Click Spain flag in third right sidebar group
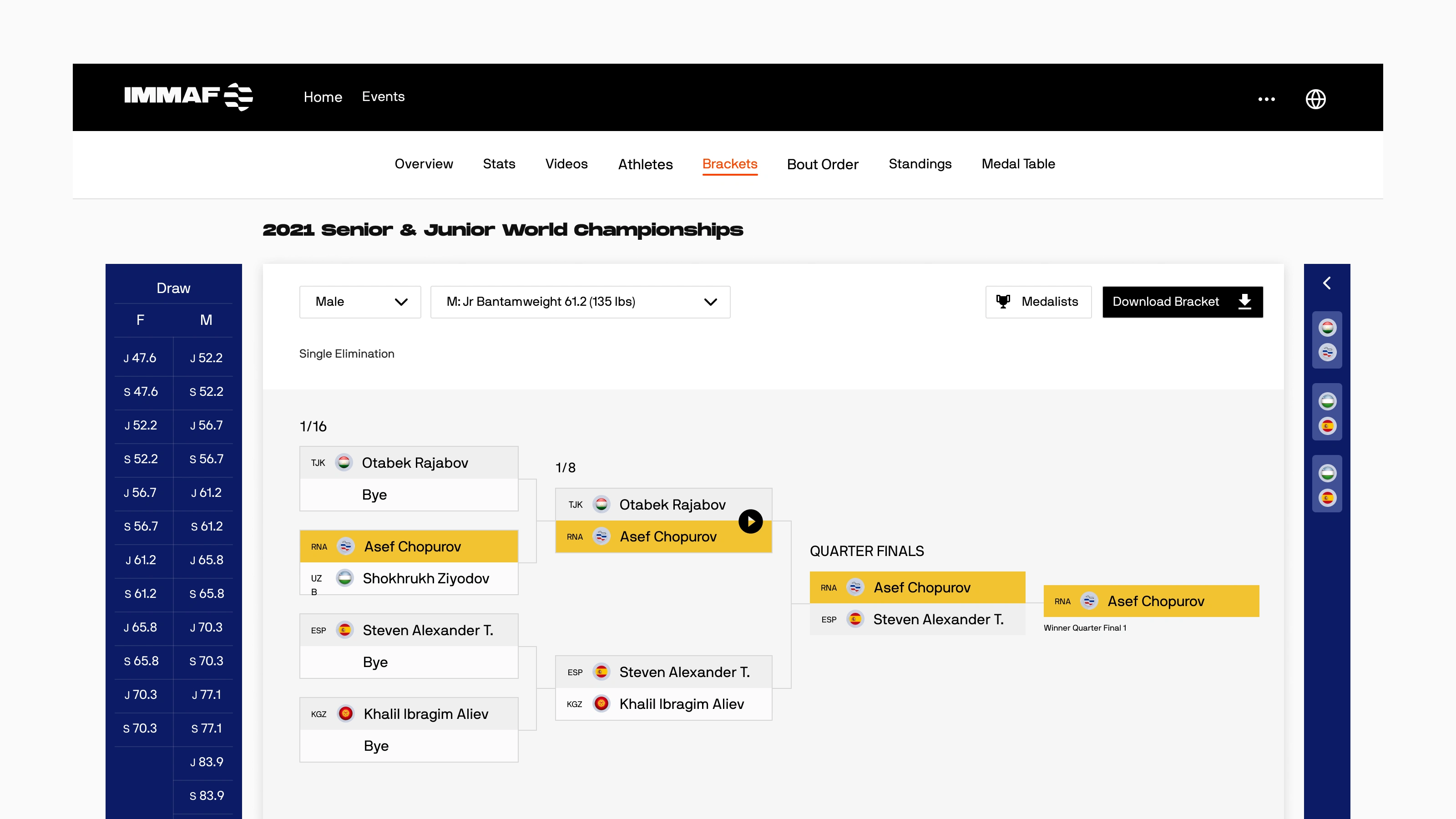The width and height of the screenshot is (1456, 819). click(x=1327, y=498)
